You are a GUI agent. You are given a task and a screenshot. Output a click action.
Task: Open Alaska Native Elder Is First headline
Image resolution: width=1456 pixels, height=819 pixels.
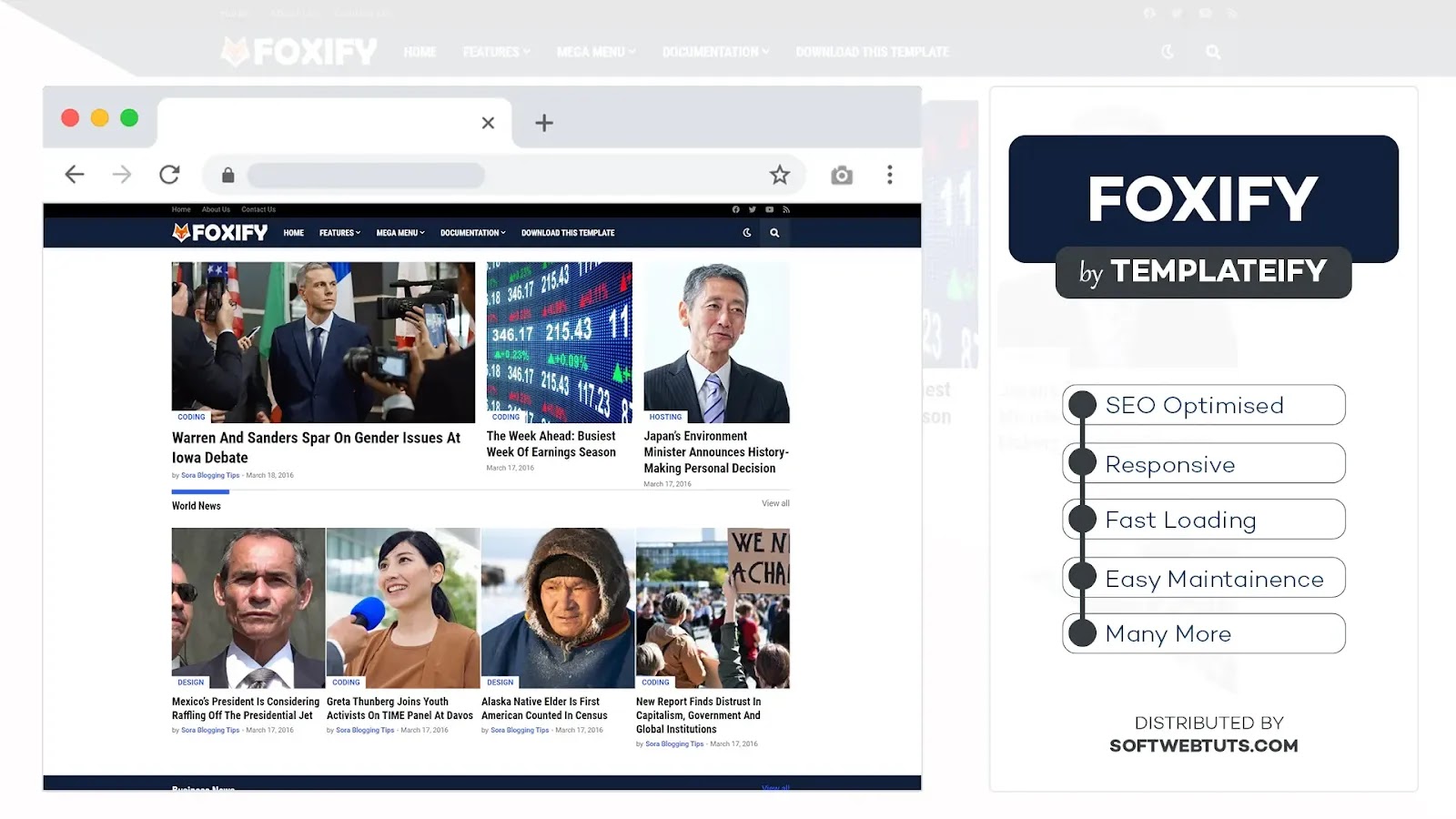[x=544, y=708]
